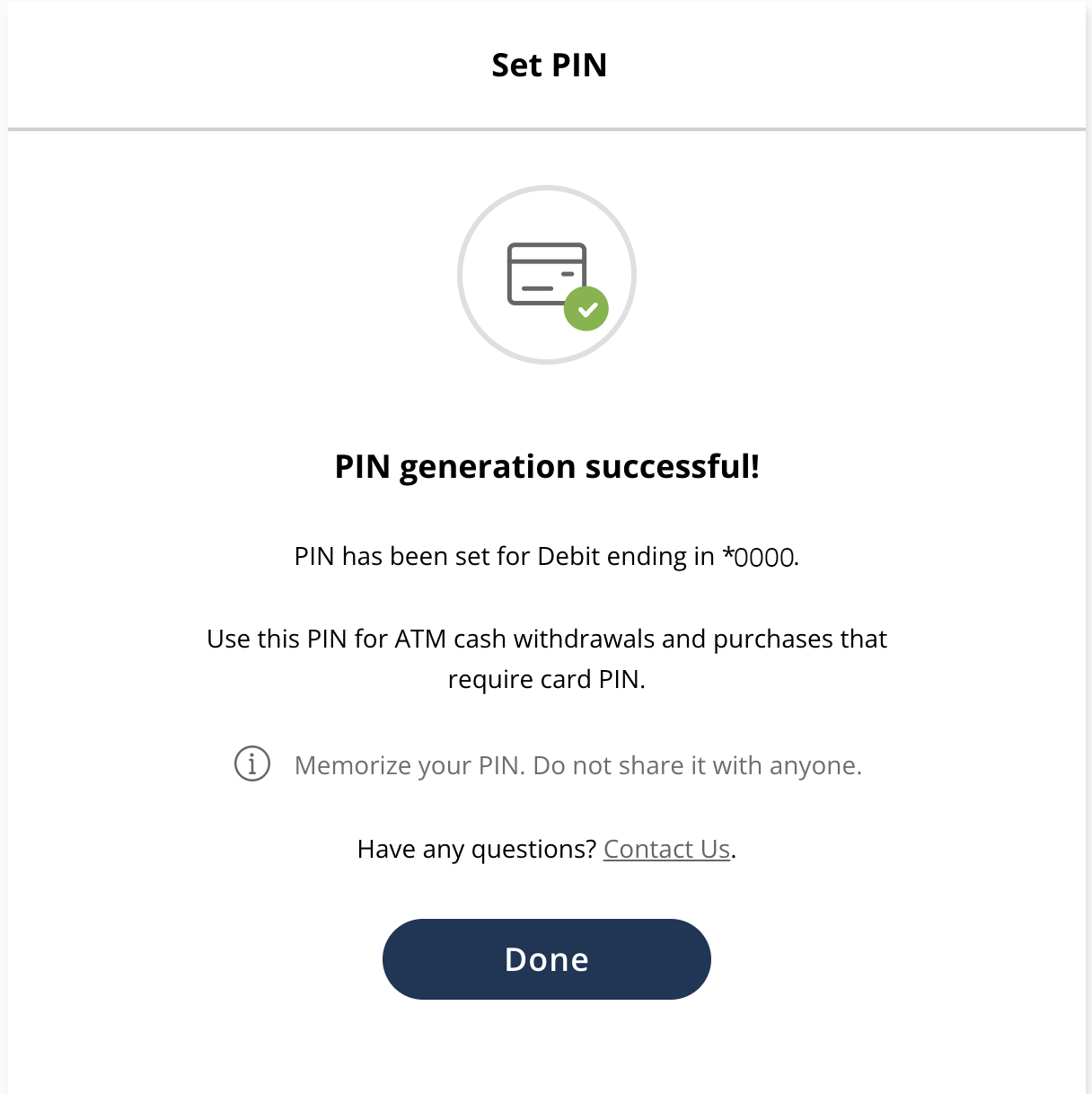This screenshot has width=1092, height=1094.
Task: Click the green checkmark success badge
Action: tap(586, 309)
